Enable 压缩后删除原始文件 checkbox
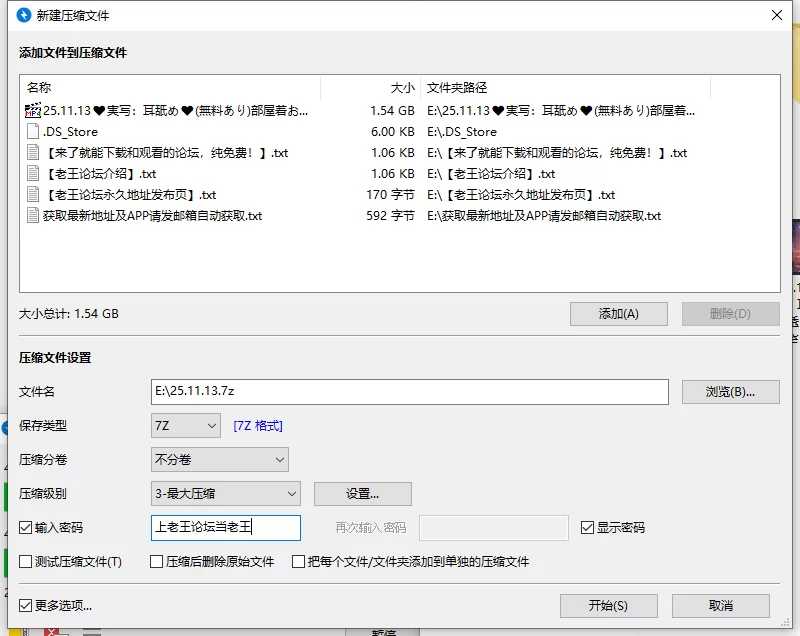The image size is (800, 636). pyautogui.click(x=156, y=562)
